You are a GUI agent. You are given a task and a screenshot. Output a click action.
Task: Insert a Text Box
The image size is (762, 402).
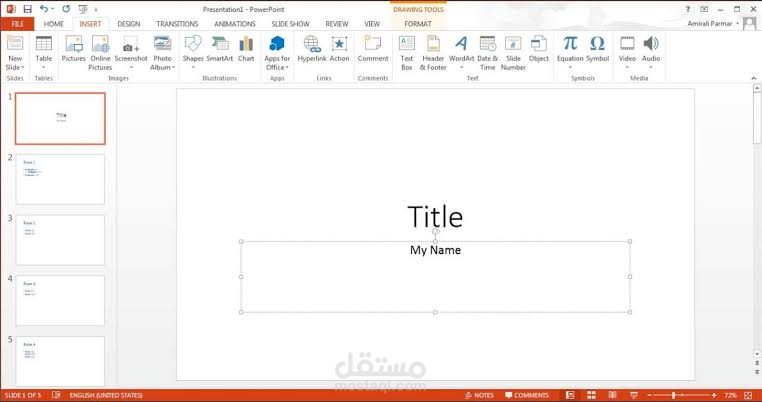coord(407,52)
